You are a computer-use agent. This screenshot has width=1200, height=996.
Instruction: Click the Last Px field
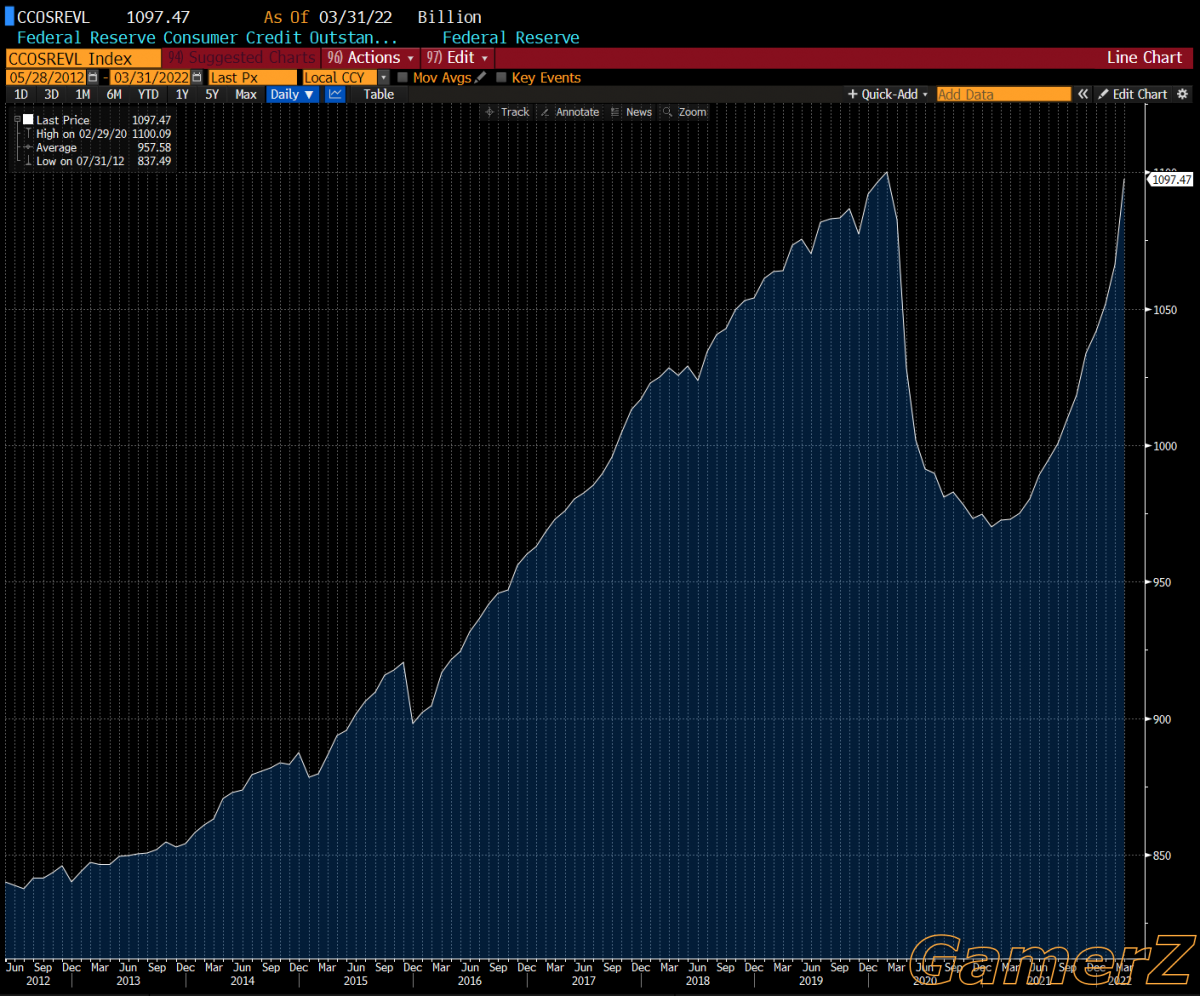pos(252,77)
